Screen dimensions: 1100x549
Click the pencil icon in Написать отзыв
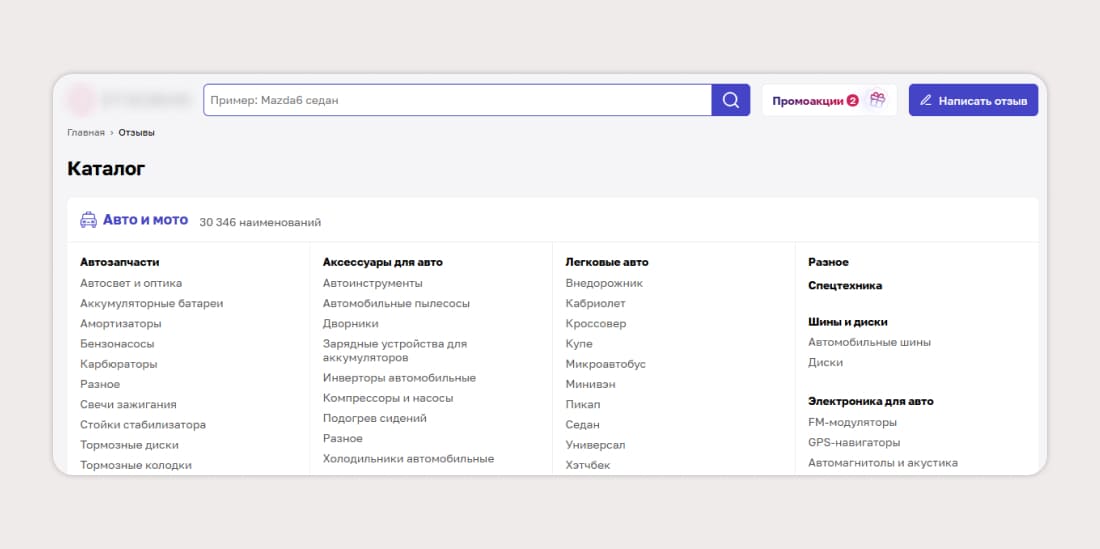926,100
